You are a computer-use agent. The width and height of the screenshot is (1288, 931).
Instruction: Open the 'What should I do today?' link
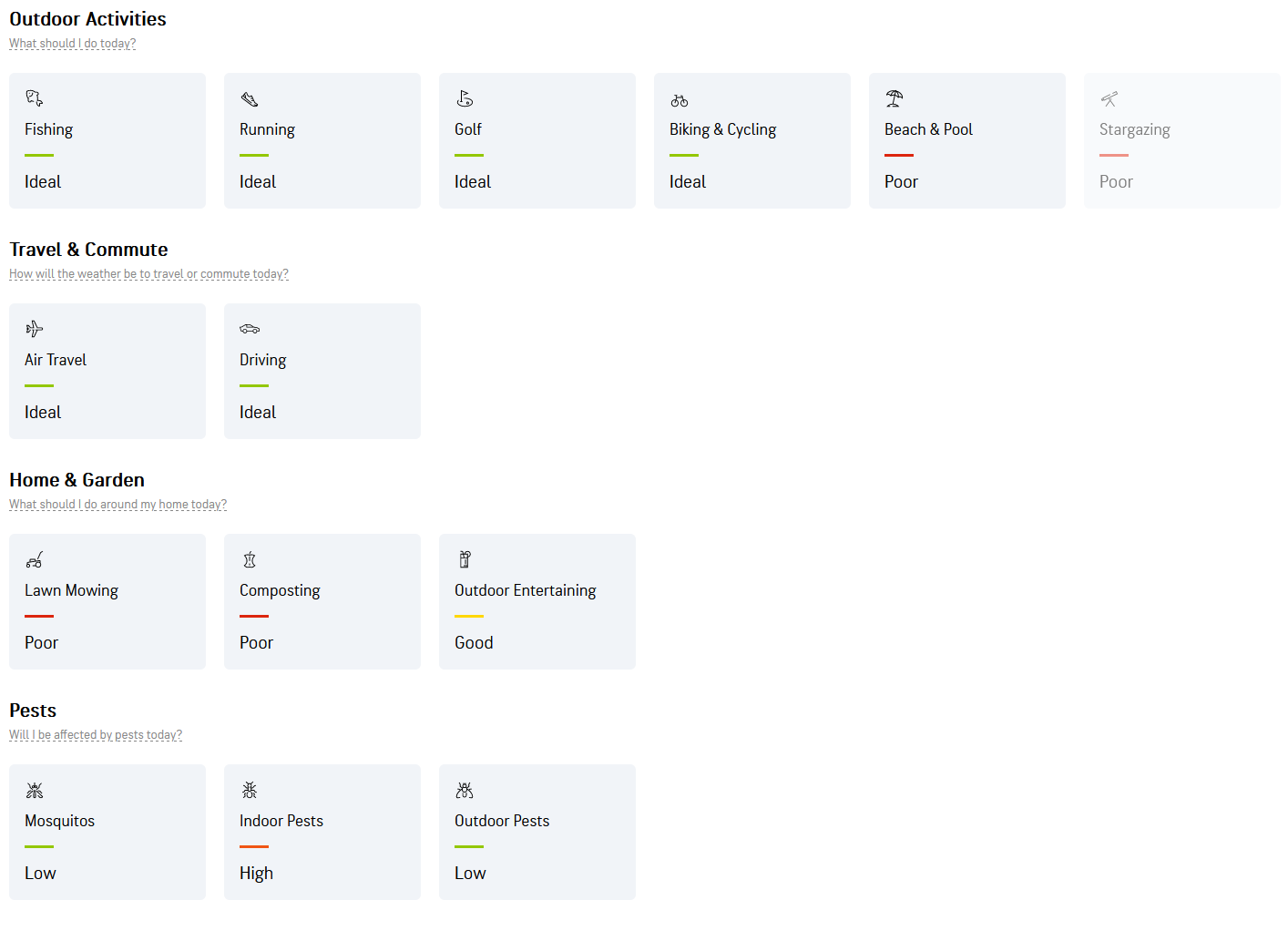tap(72, 43)
